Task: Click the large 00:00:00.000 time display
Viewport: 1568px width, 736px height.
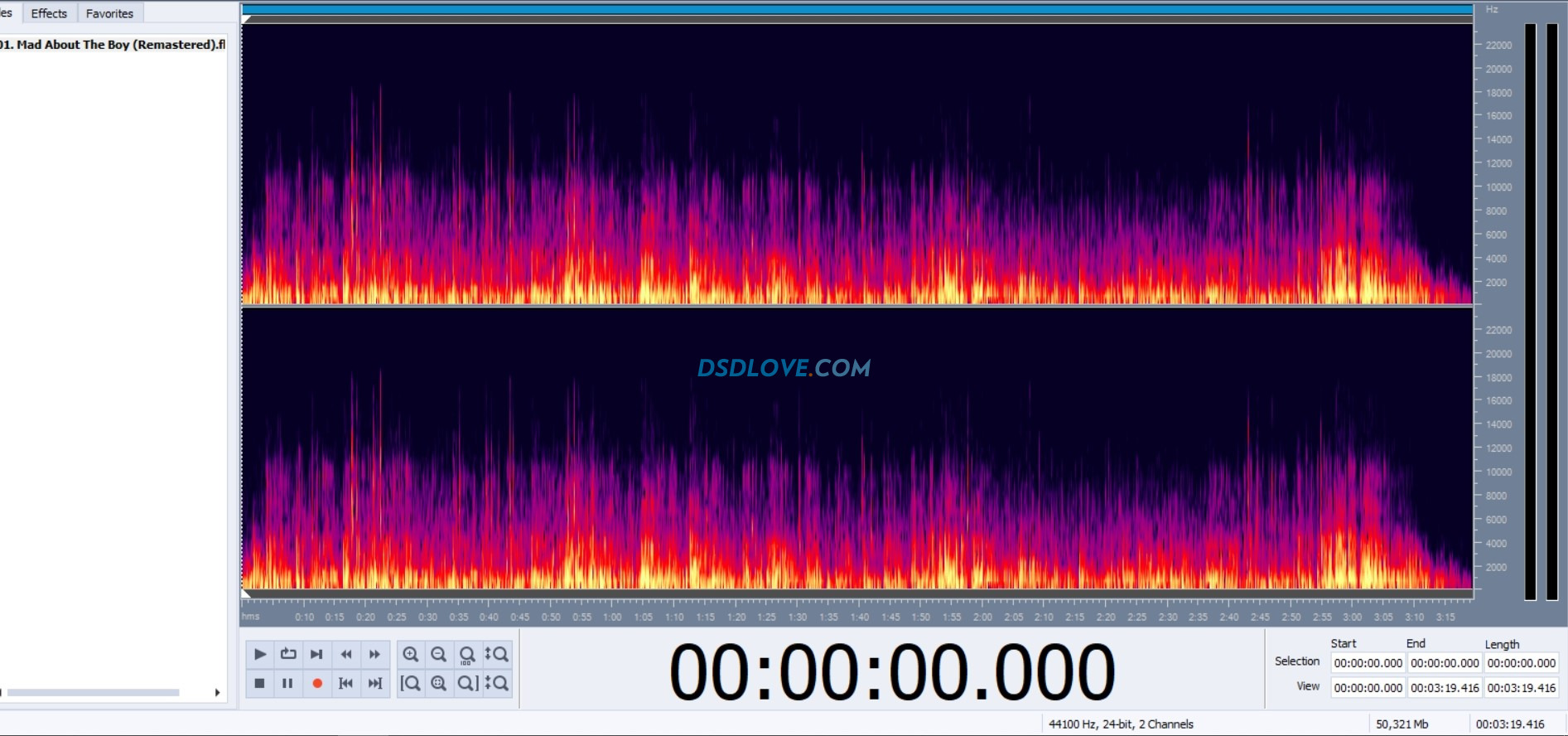Action: coord(891,671)
